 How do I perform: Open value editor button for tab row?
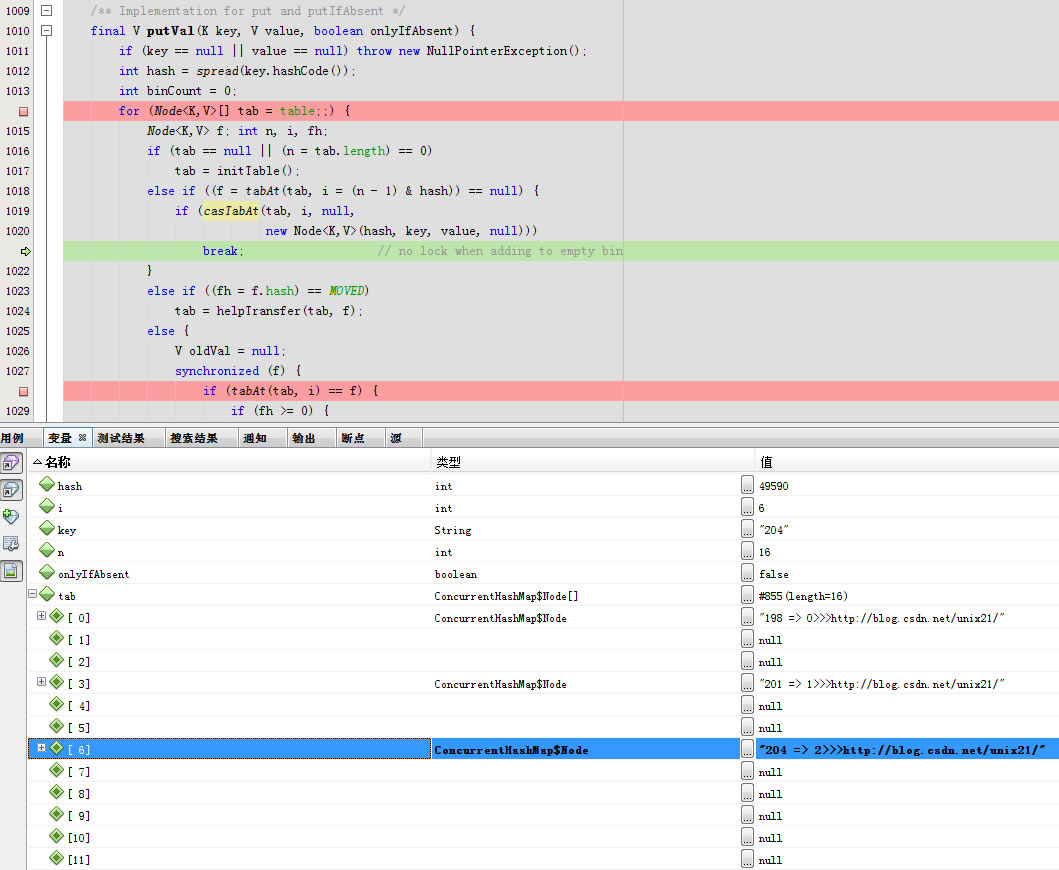(x=747, y=595)
